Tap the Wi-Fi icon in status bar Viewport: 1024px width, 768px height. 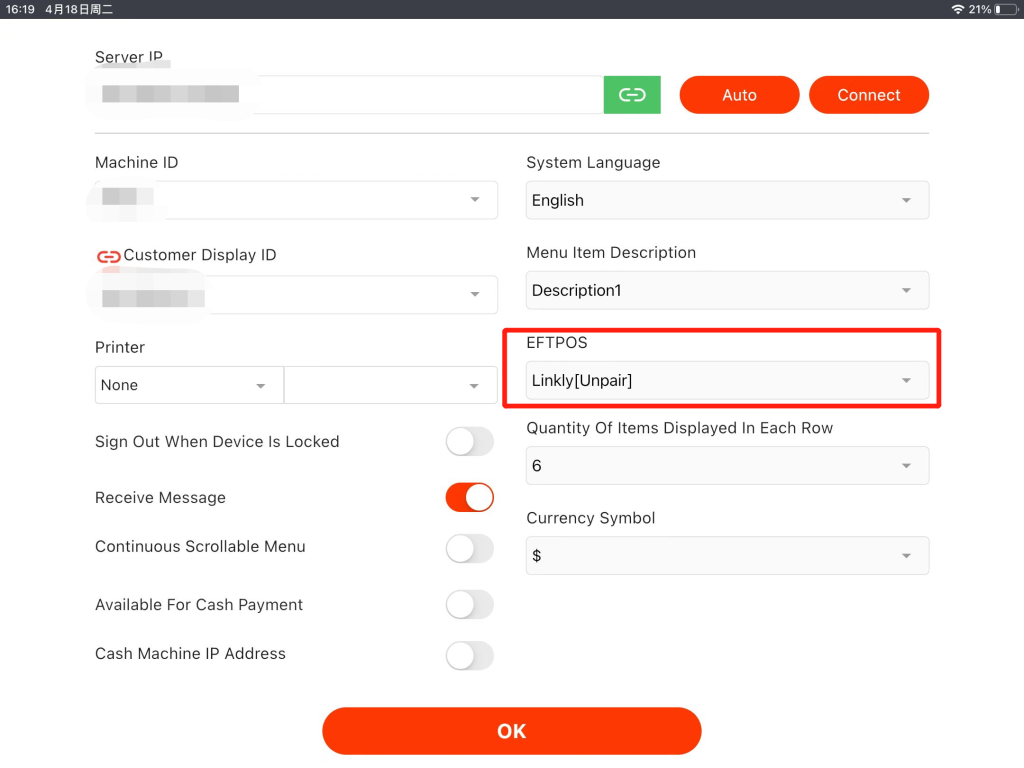click(x=957, y=9)
